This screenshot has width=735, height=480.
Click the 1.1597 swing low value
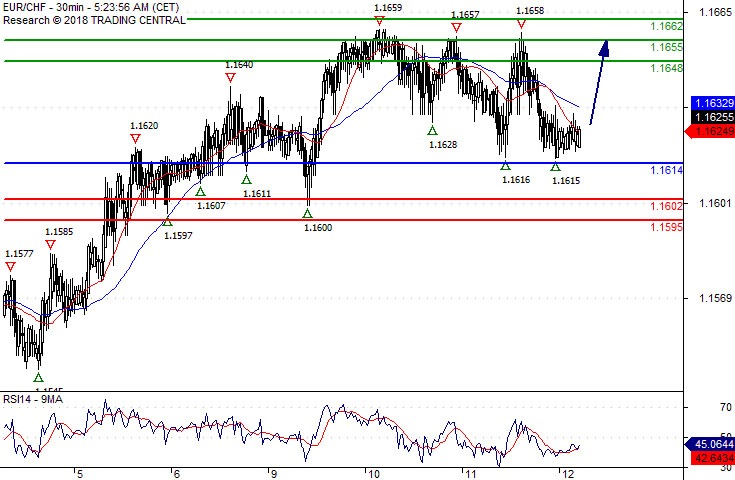tap(178, 236)
